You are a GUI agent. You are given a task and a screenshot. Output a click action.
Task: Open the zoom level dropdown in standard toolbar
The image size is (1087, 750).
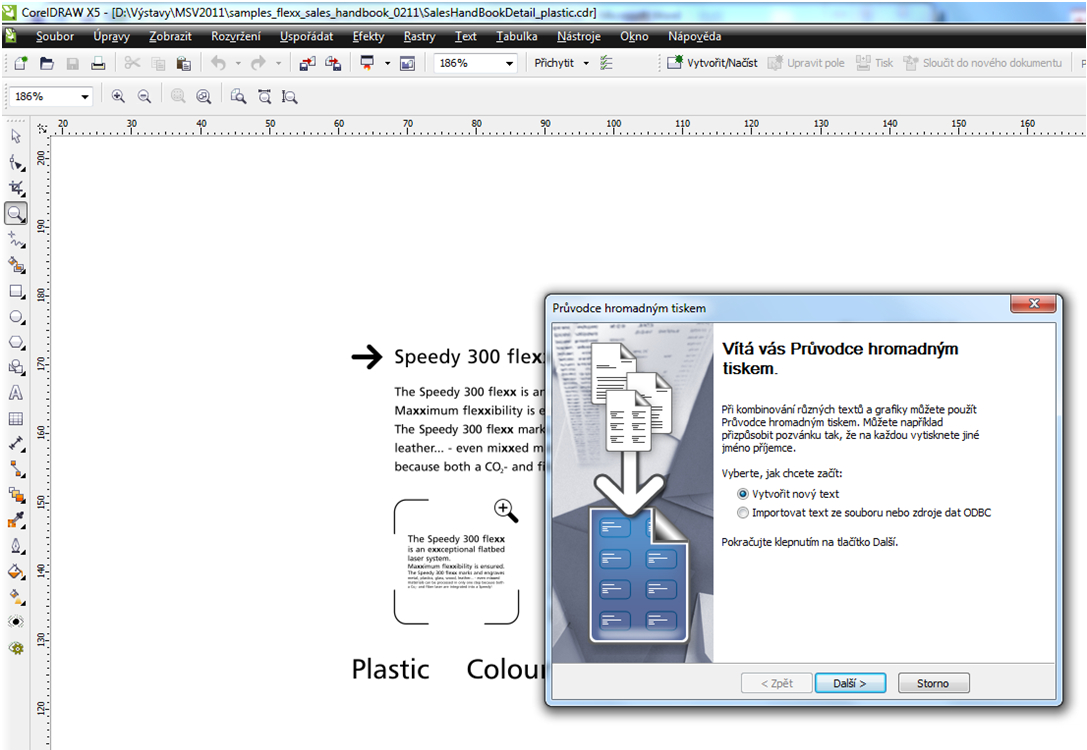point(510,63)
